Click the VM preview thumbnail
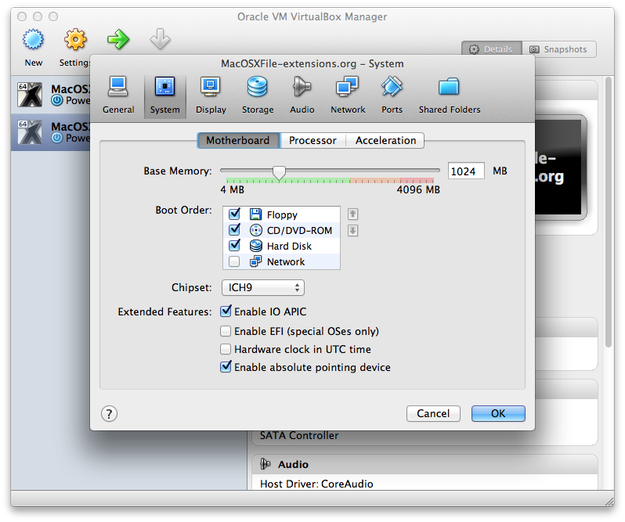 560,167
